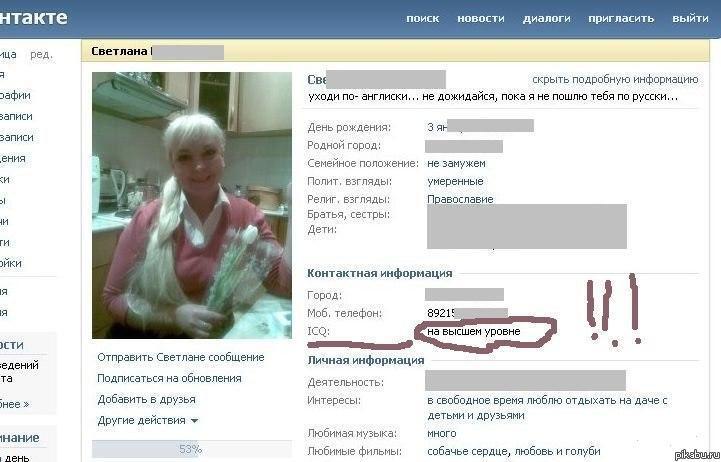Collapse details via скрыть подробную информацию
Screen dimensions: 721x462
coord(614,79)
